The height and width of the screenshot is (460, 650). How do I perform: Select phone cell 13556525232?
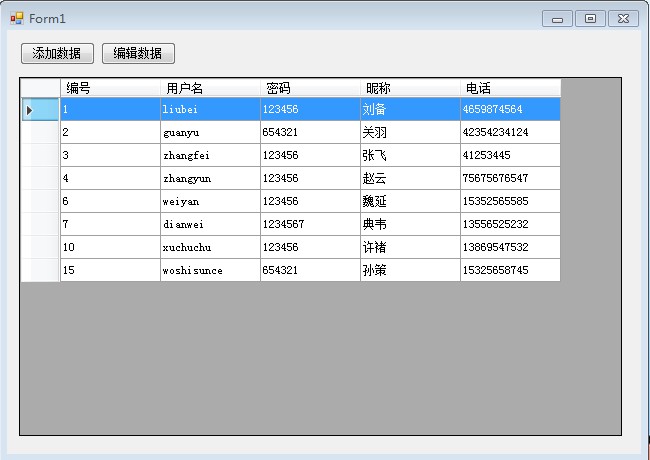tap(510, 224)
